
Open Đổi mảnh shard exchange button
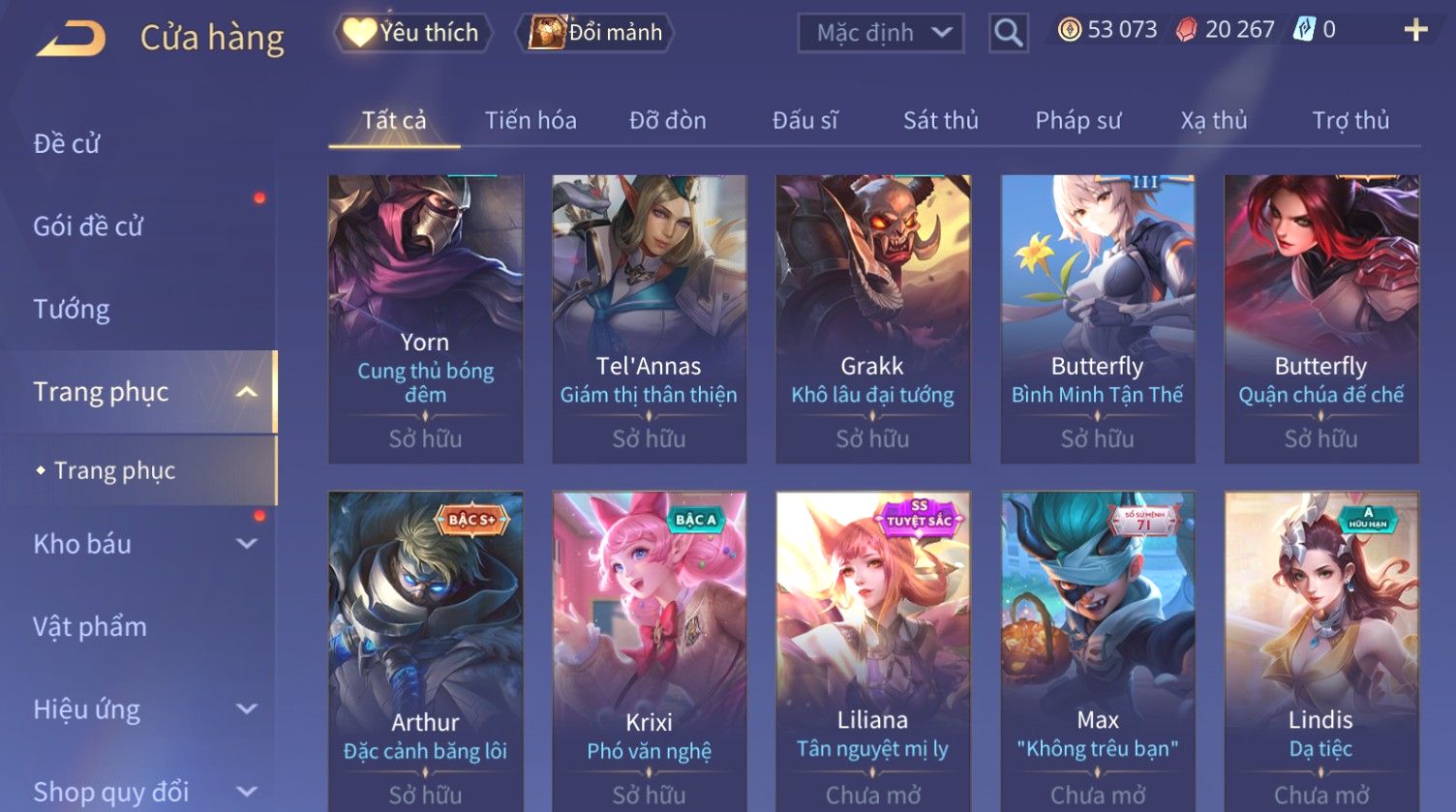(597, 33)
